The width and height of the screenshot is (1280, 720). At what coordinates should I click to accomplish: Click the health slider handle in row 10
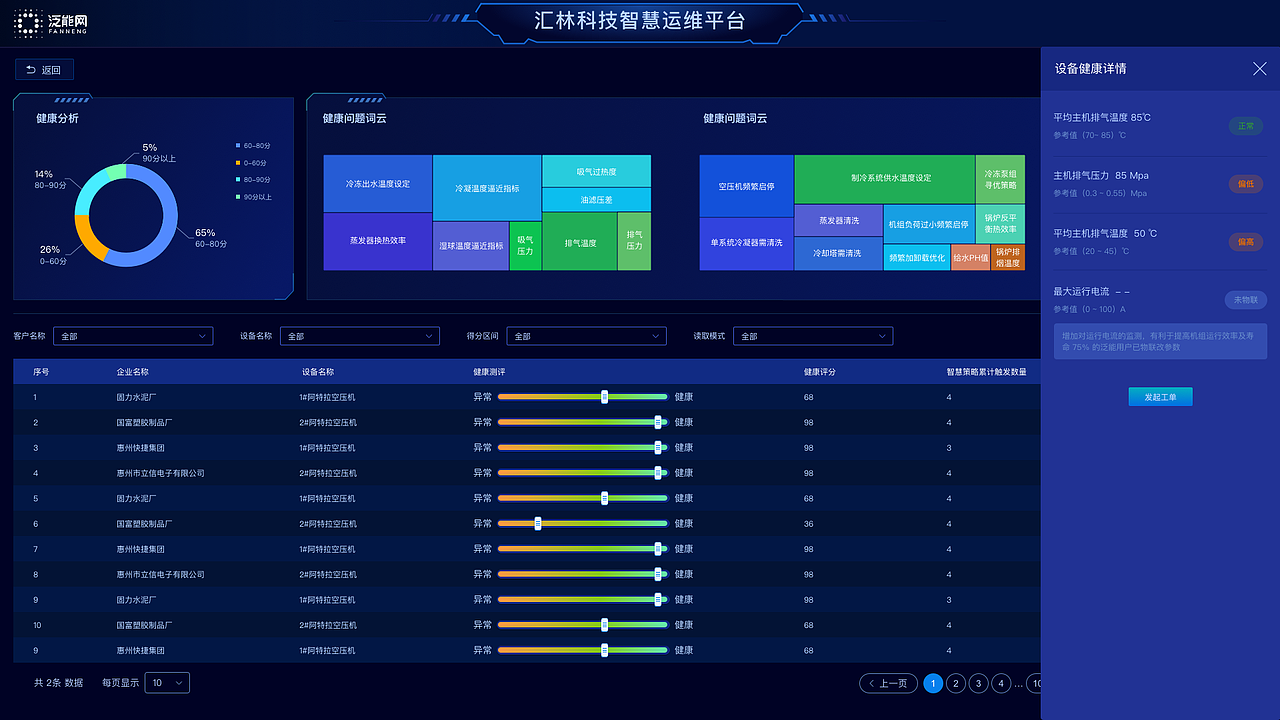pyautogui.click(x=605, y=625)
